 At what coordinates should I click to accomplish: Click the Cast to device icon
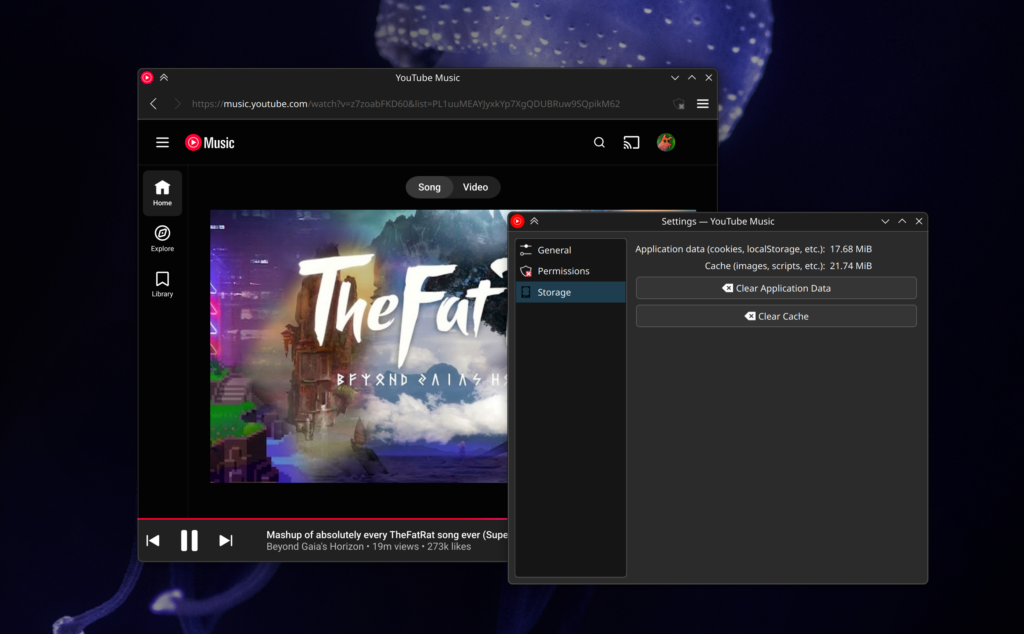[x=631, y=143]
